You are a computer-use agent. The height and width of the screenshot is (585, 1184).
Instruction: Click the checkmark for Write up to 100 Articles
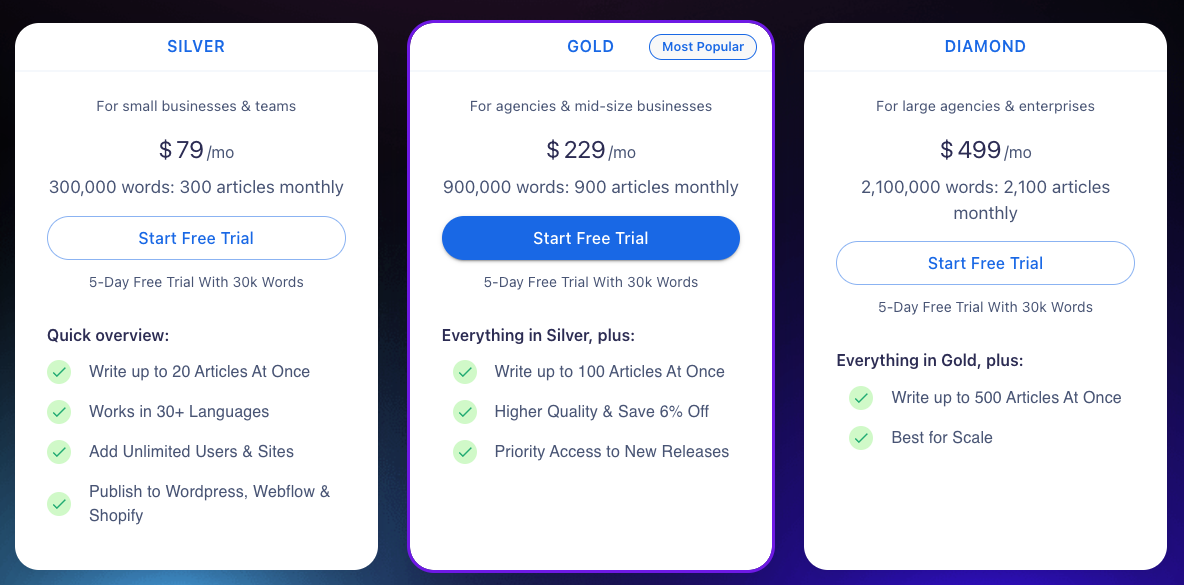[x=465, y=372]
